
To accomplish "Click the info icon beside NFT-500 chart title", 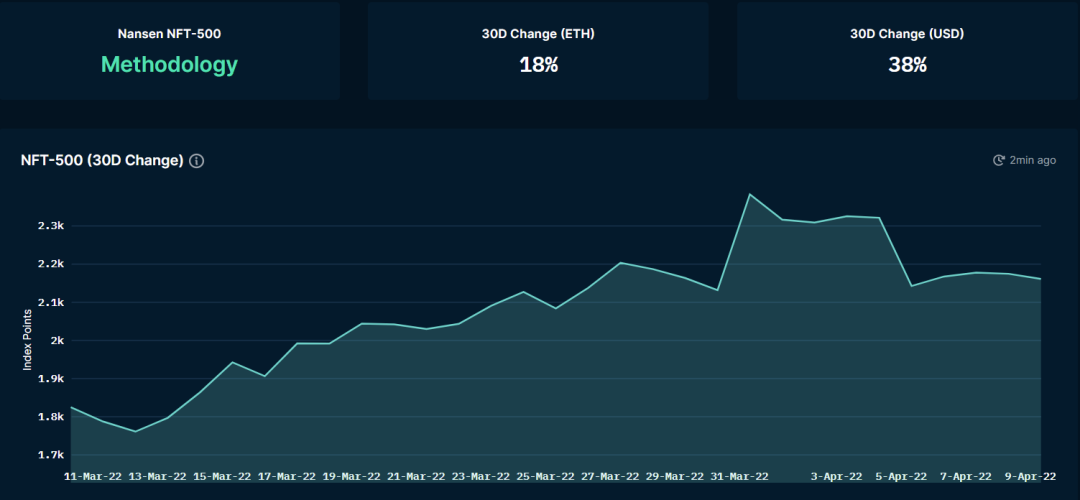I will point(197,161).
